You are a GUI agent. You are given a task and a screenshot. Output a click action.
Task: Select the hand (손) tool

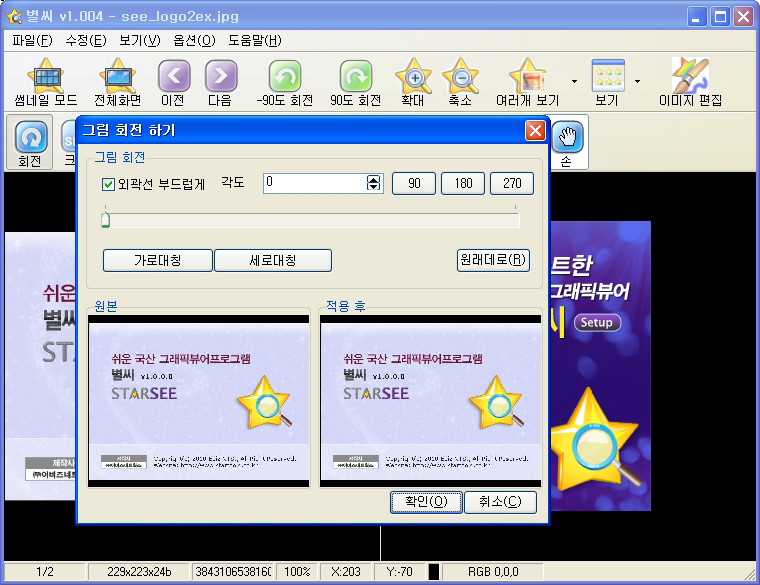[568, 142]
